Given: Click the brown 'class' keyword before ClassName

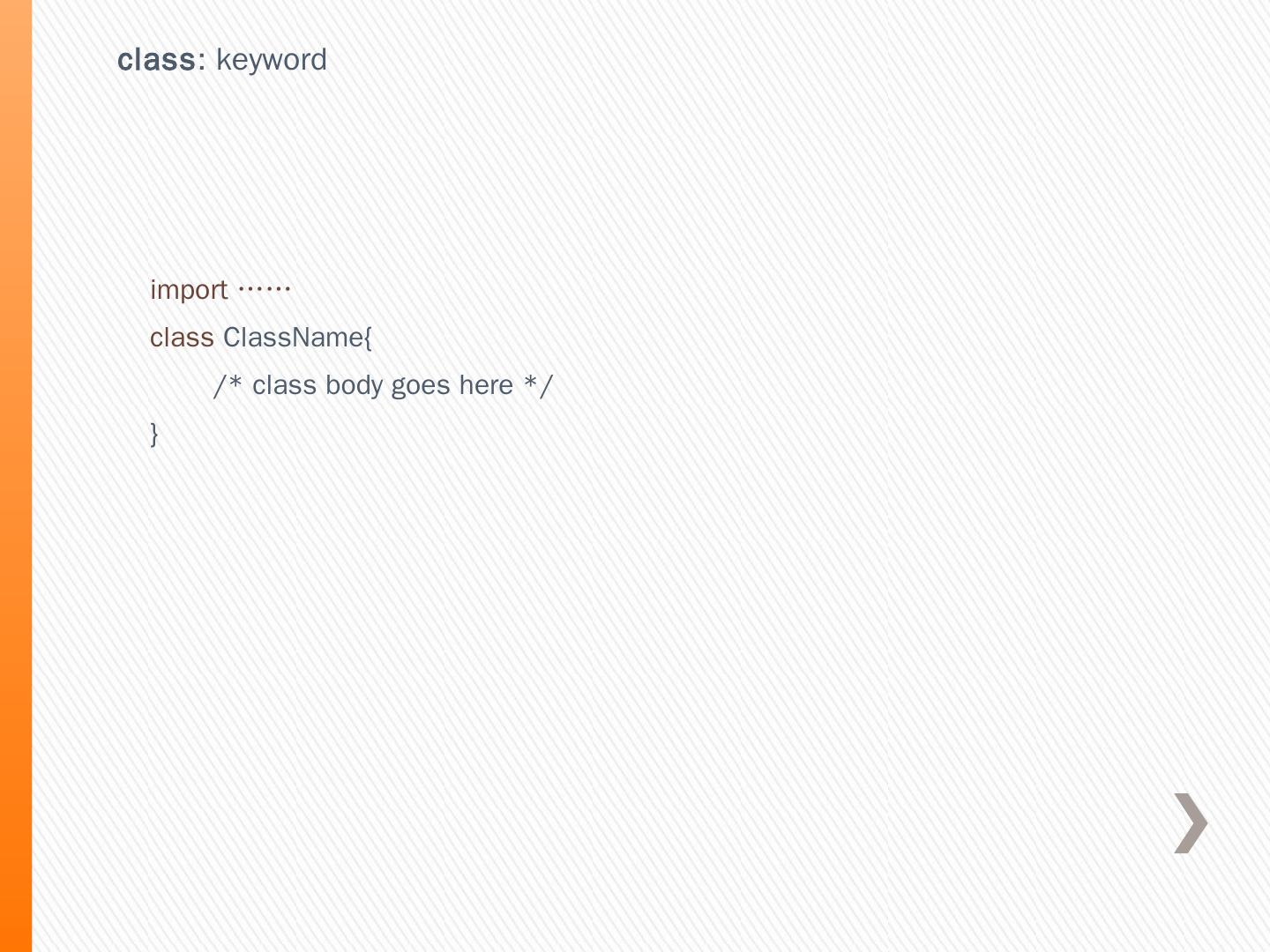Looking at the screenshot, I should 182,338.
